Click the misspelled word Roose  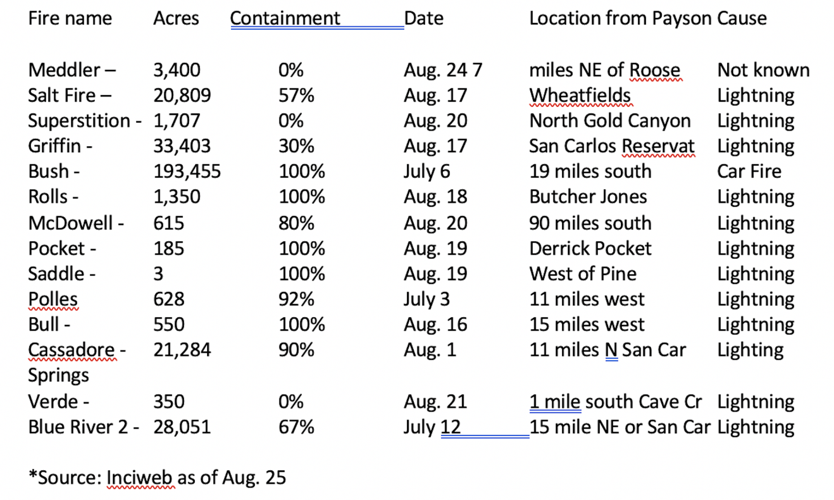click(655, 70)
